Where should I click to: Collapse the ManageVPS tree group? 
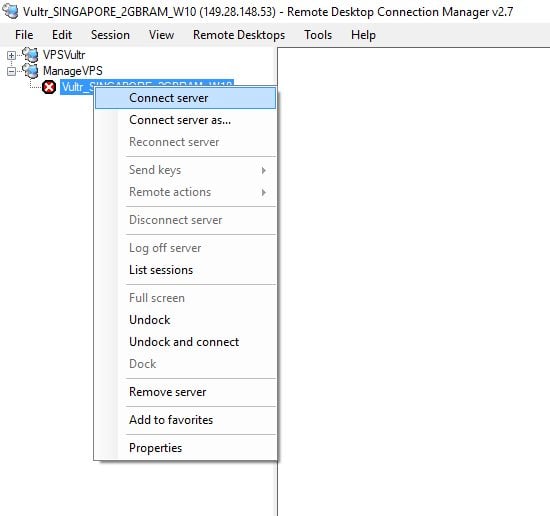click(x=11, y=71)
